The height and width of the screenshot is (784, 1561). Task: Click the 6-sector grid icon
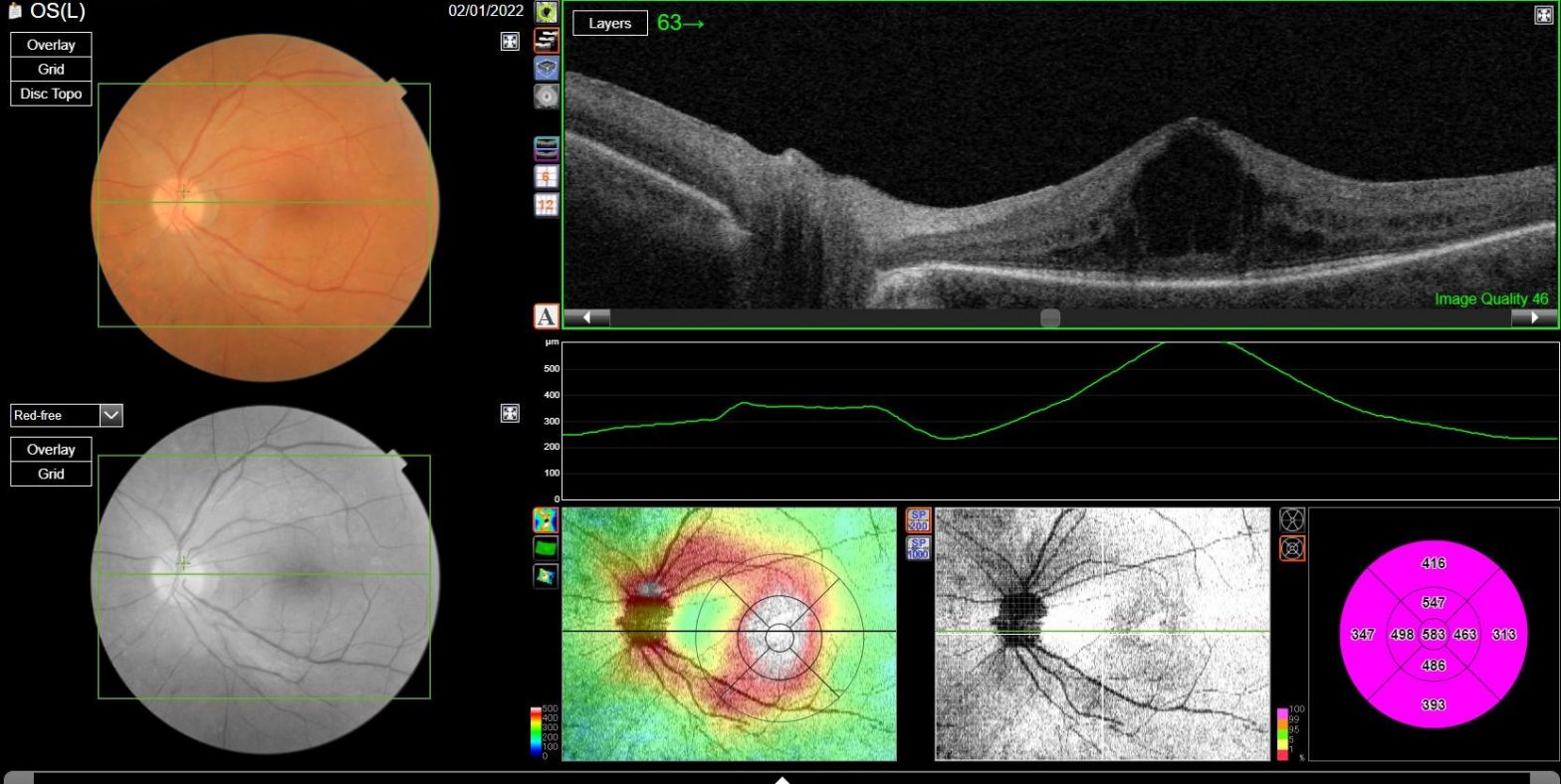tap(547, 177)
